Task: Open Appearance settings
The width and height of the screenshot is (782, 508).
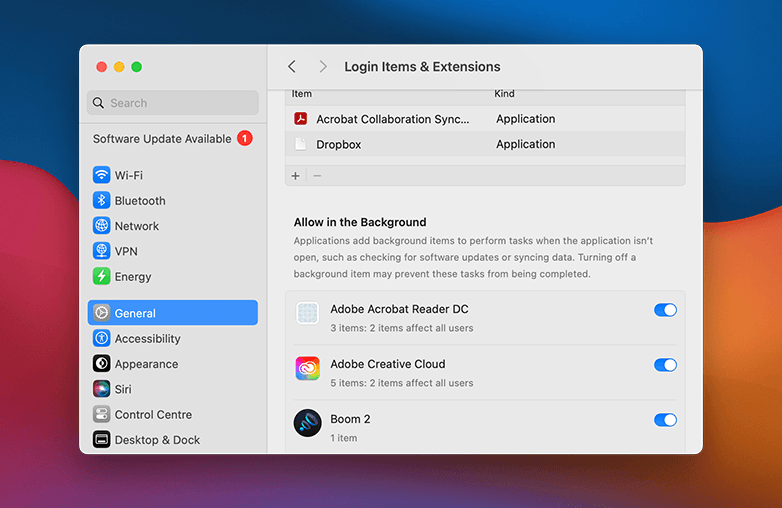Action: [173, 363]
